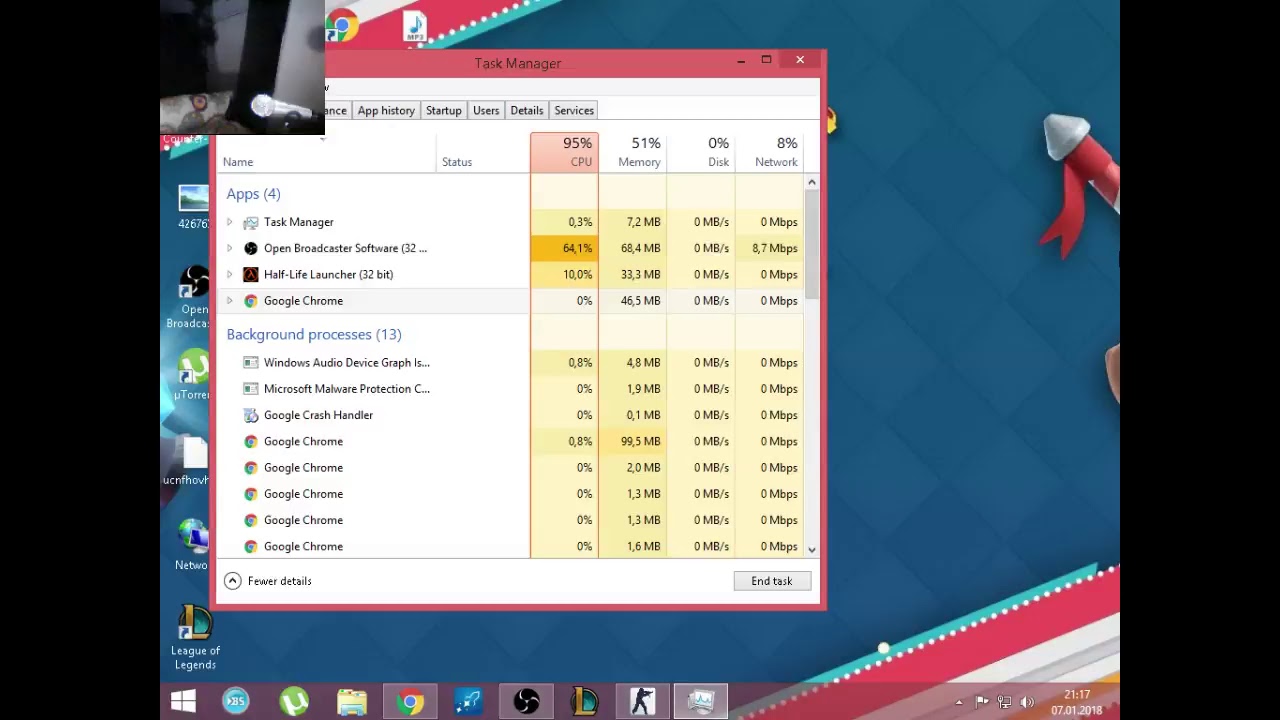Open the Action Center flag icon
The height and width of the screenshot is (720, 1280).
pos(981,703)
